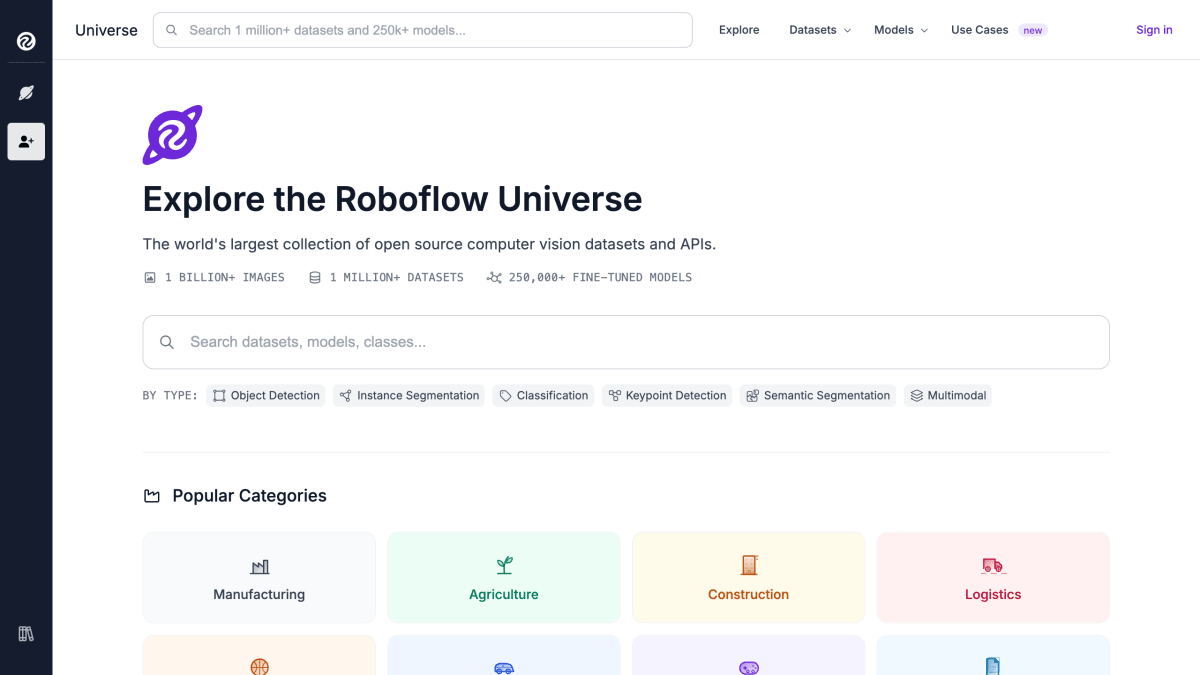
Task: Open the Construction category label
Action: click(749, 594)
